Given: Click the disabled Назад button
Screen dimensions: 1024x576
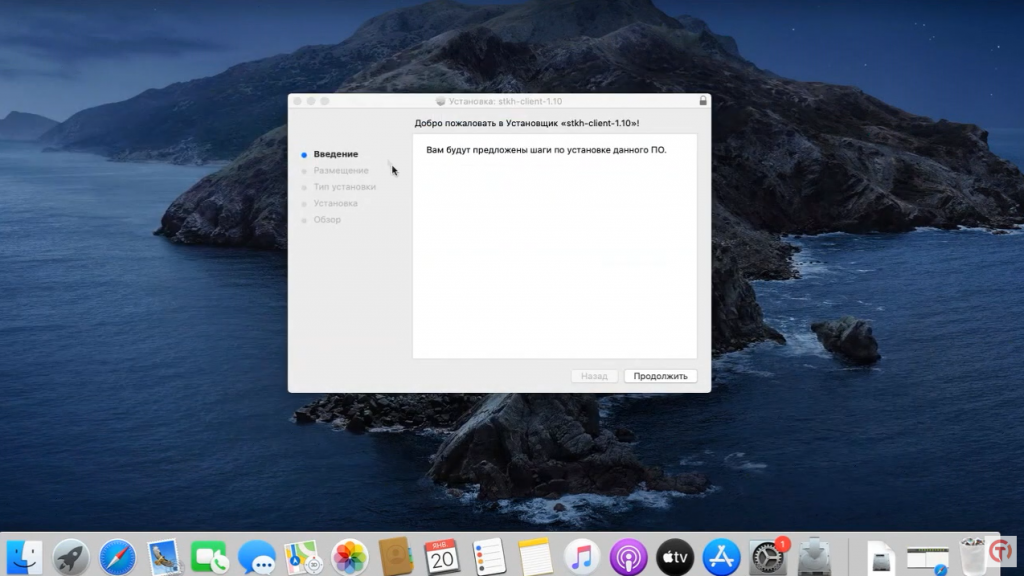Looking at the screenshot, I should click(x=594, y=376).
